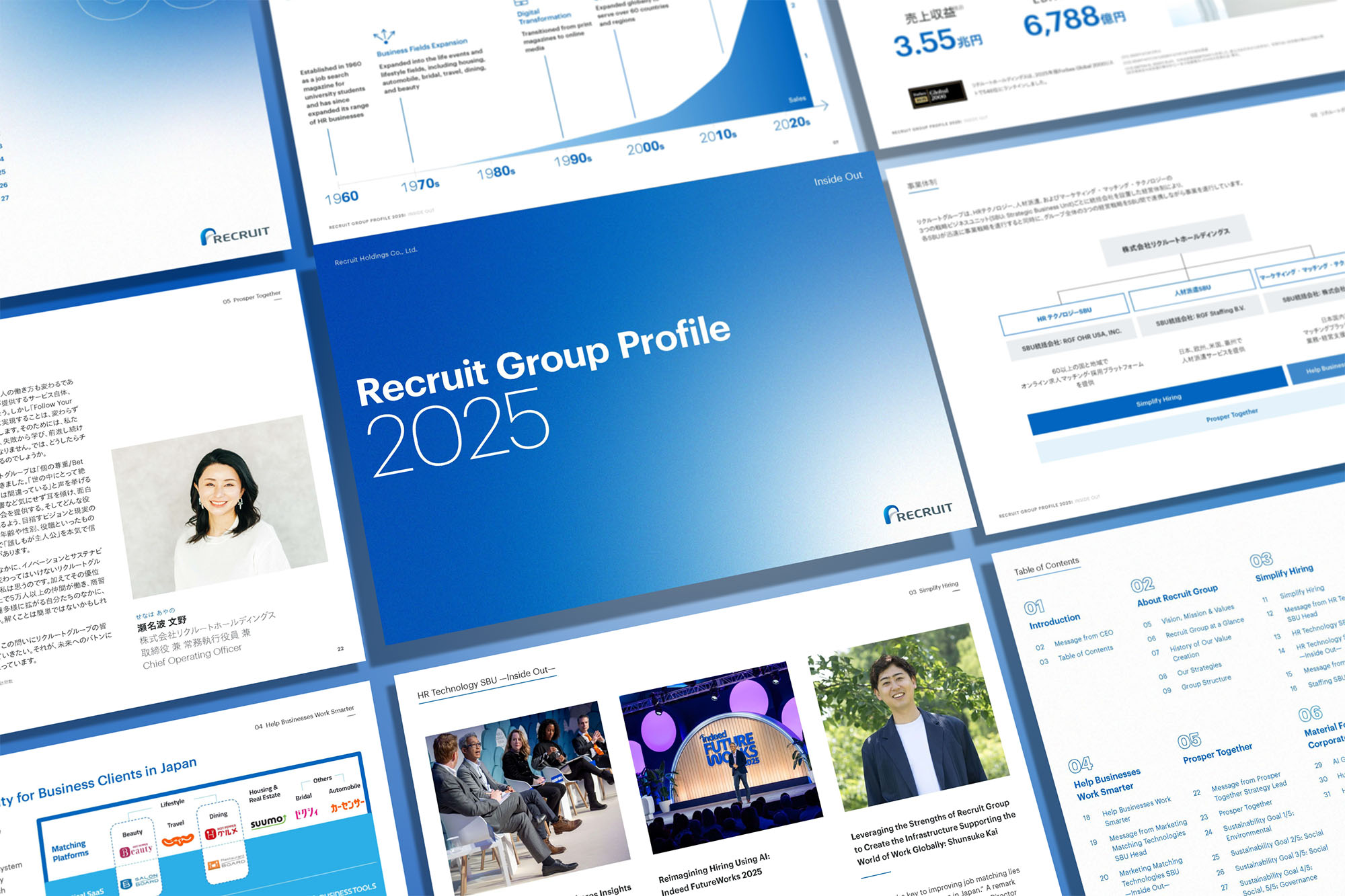Click the orange Carsensor automobile logo
1345x896 pixels.
tap(347, 805)
